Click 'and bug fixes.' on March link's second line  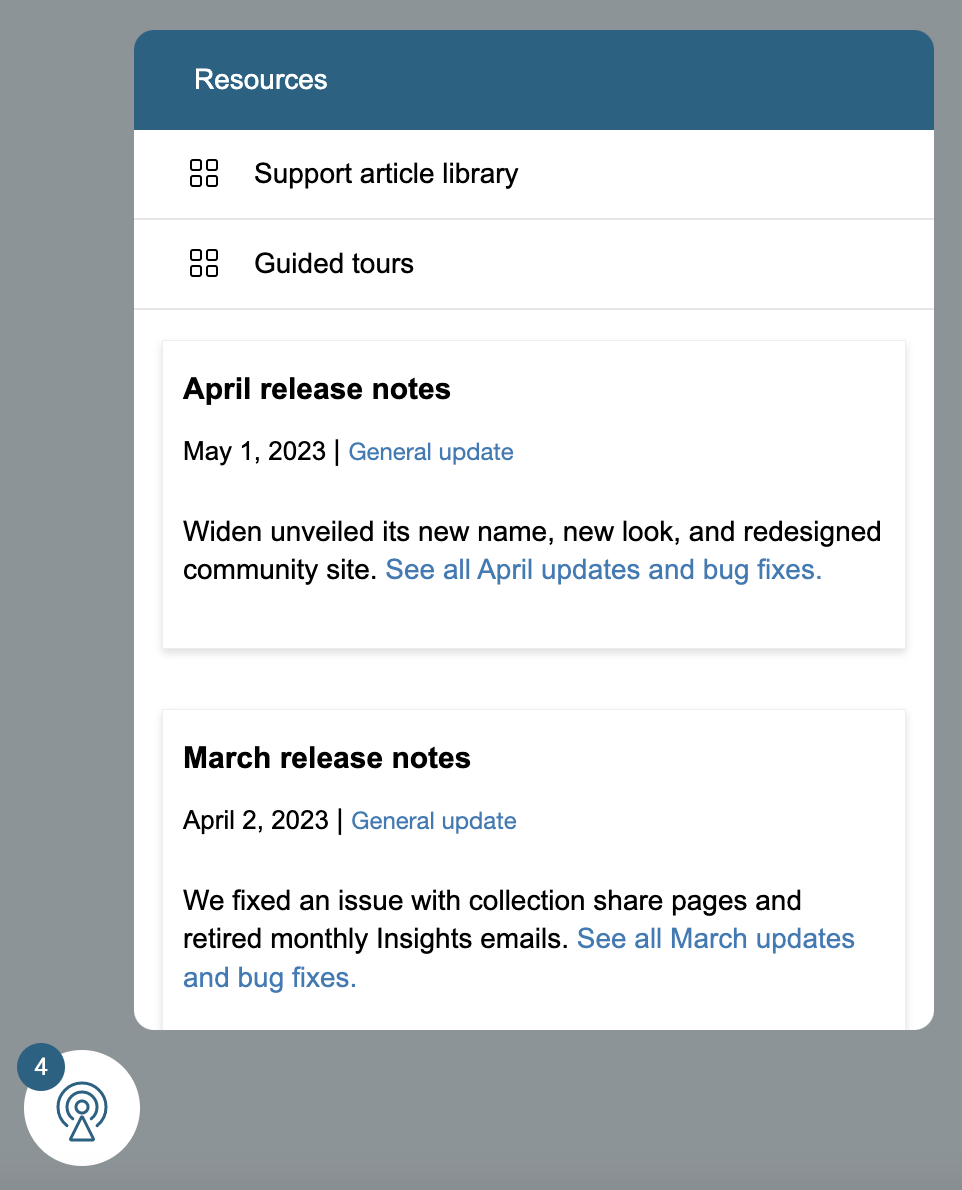tap(269, 978)
